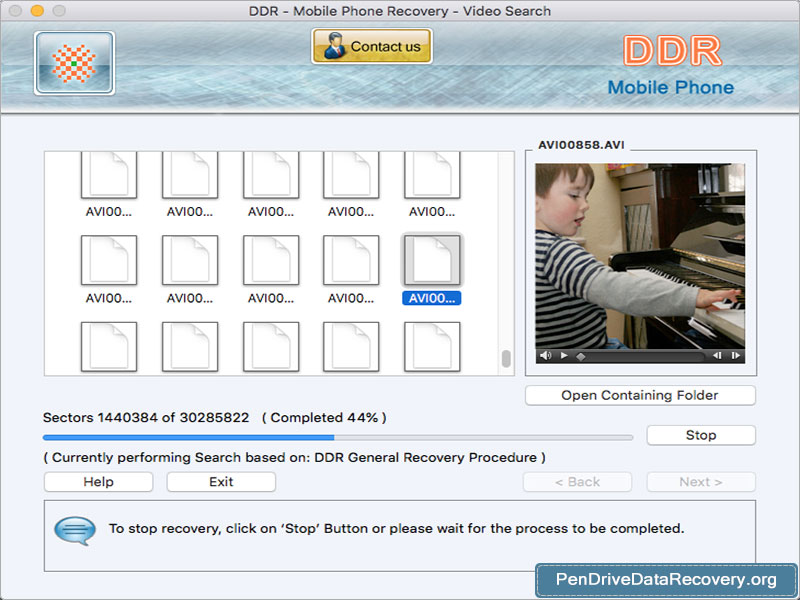Click the Sectors 1440384 of 30285822 text
The image size is (800, 600).
pyautogui.click(x=146, y=418)
